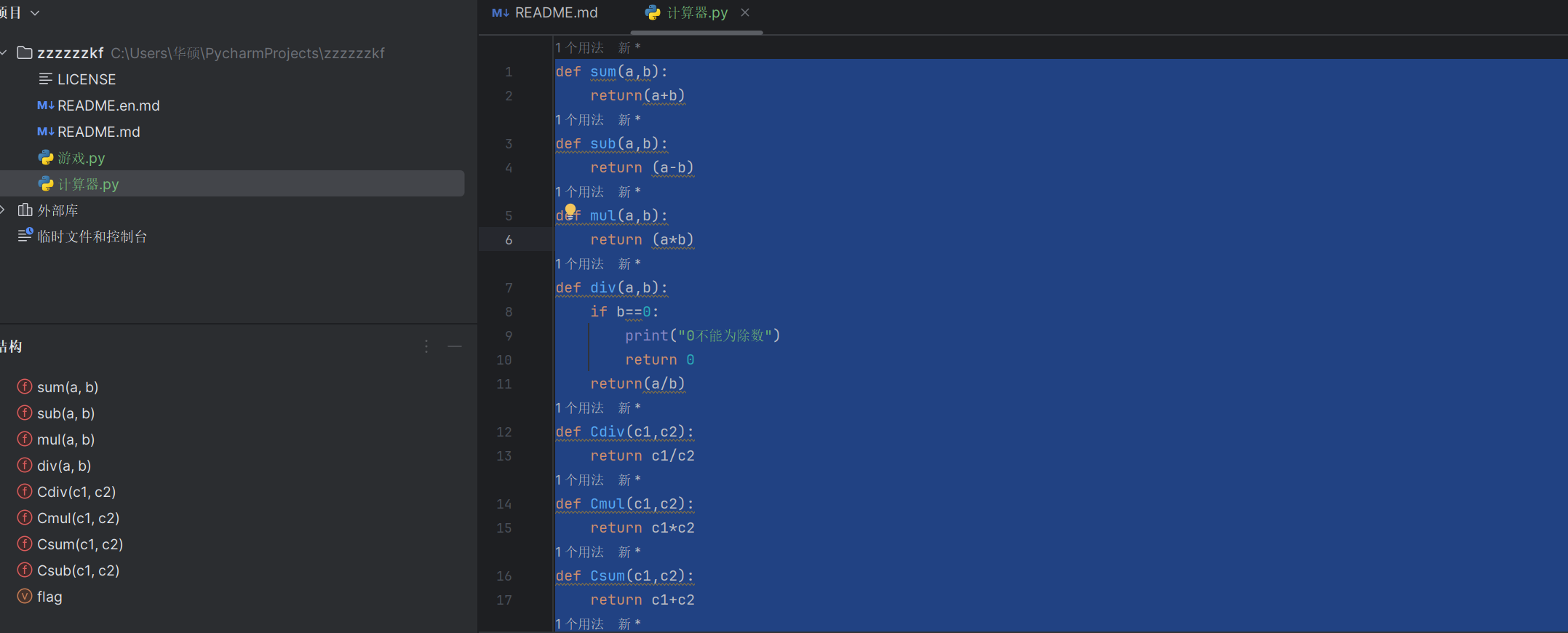Image resolution: width=1568 pixels, height=633 pixels.
Task: Click line number 6 in the gutter
Action: (x=509, y=239)
